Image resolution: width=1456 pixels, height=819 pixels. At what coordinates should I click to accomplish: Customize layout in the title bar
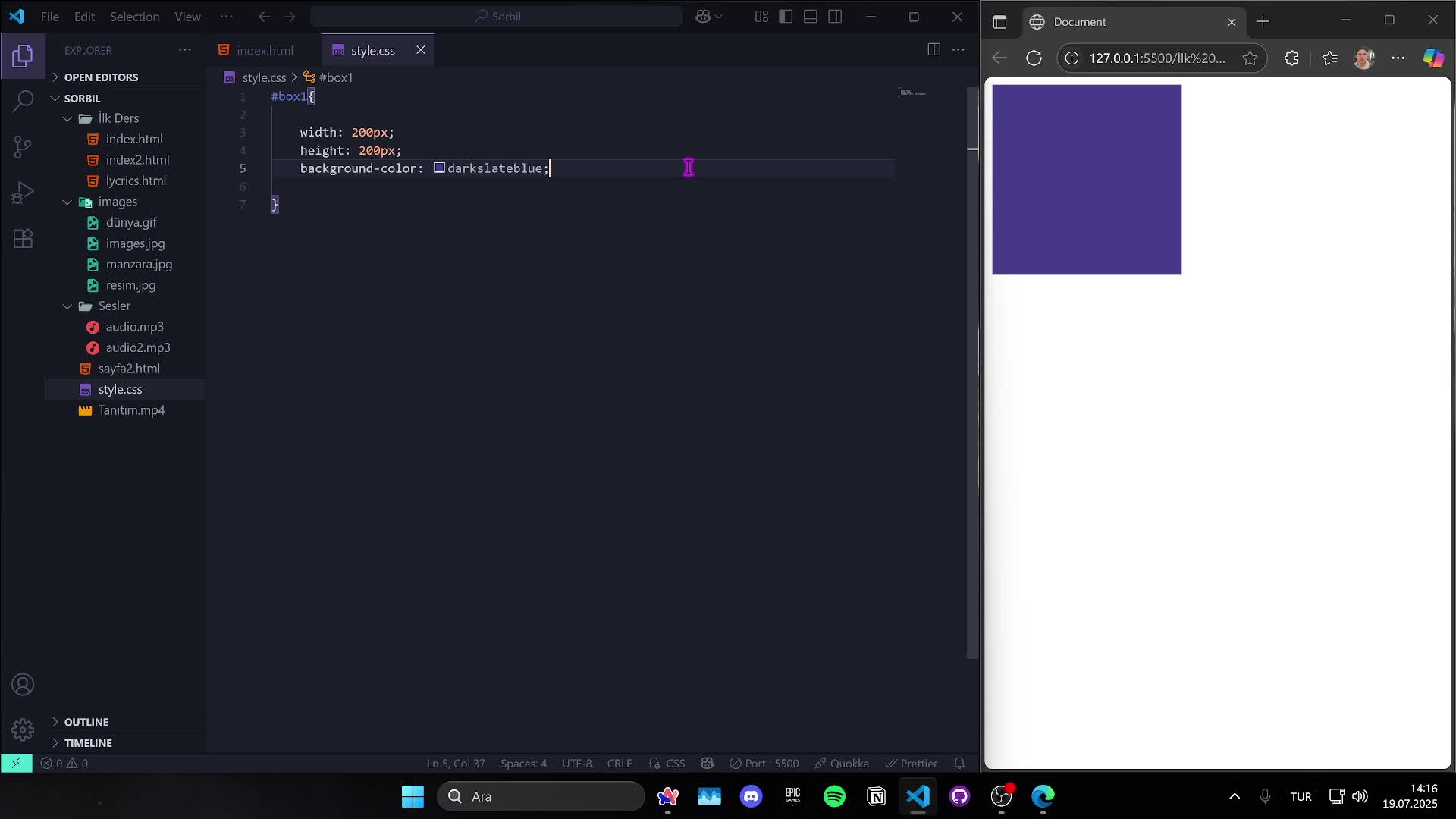(761, 17)
